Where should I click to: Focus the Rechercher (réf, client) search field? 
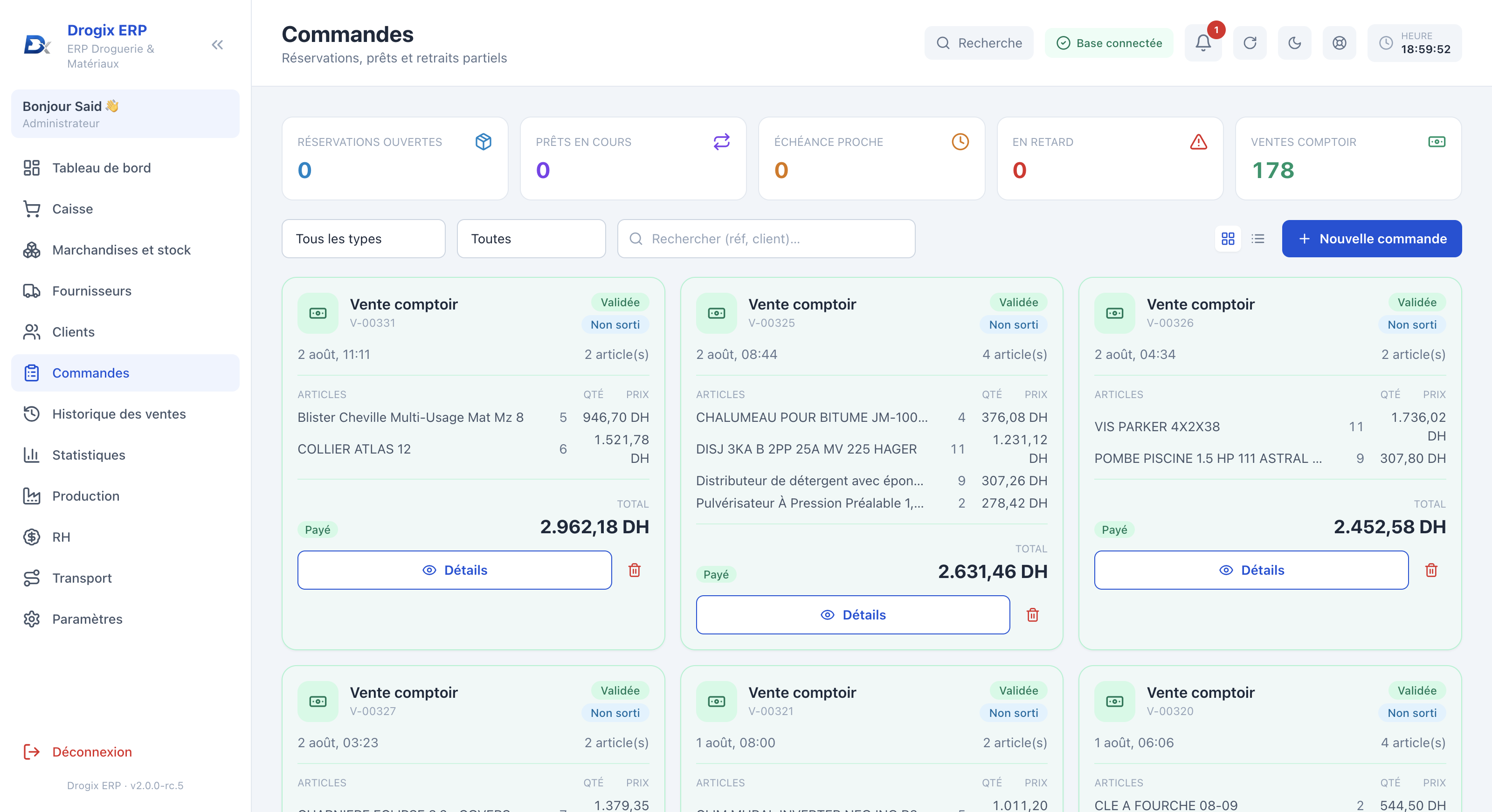(766, 239)
